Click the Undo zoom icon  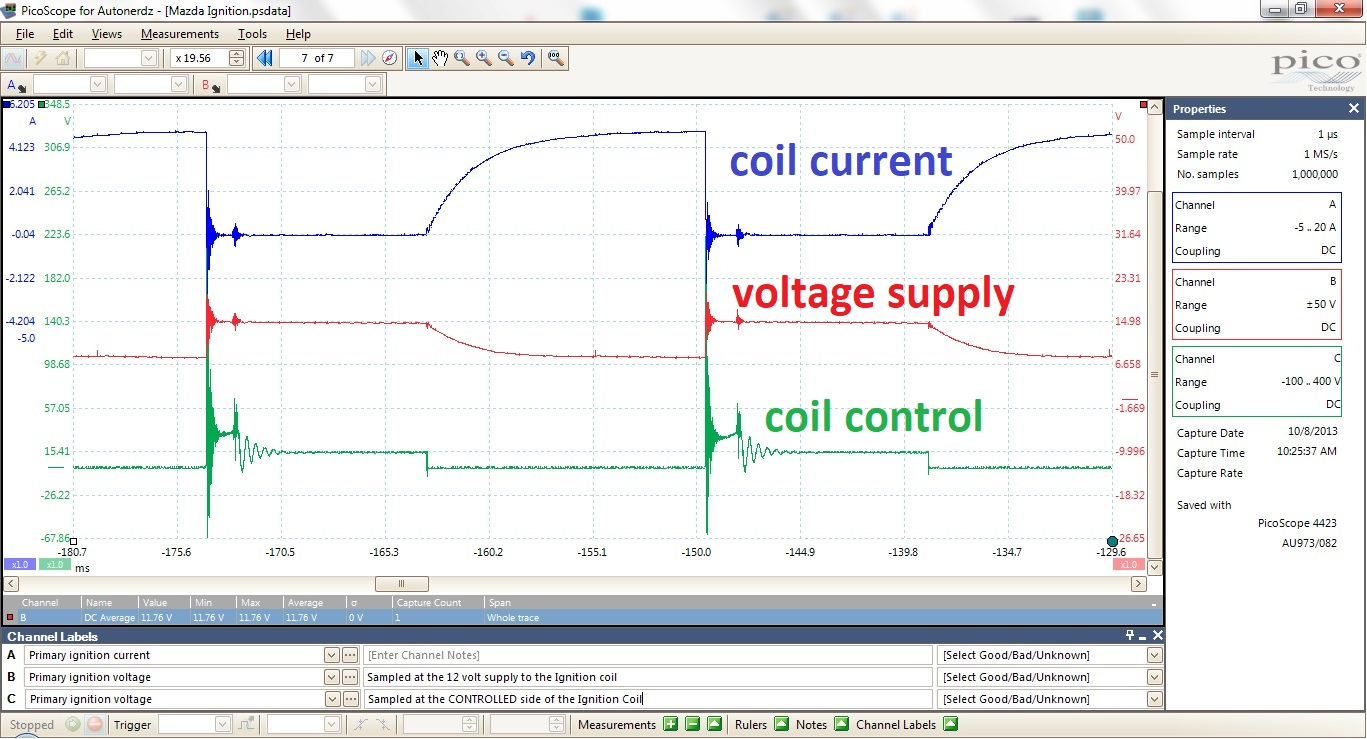click(527, 58)
